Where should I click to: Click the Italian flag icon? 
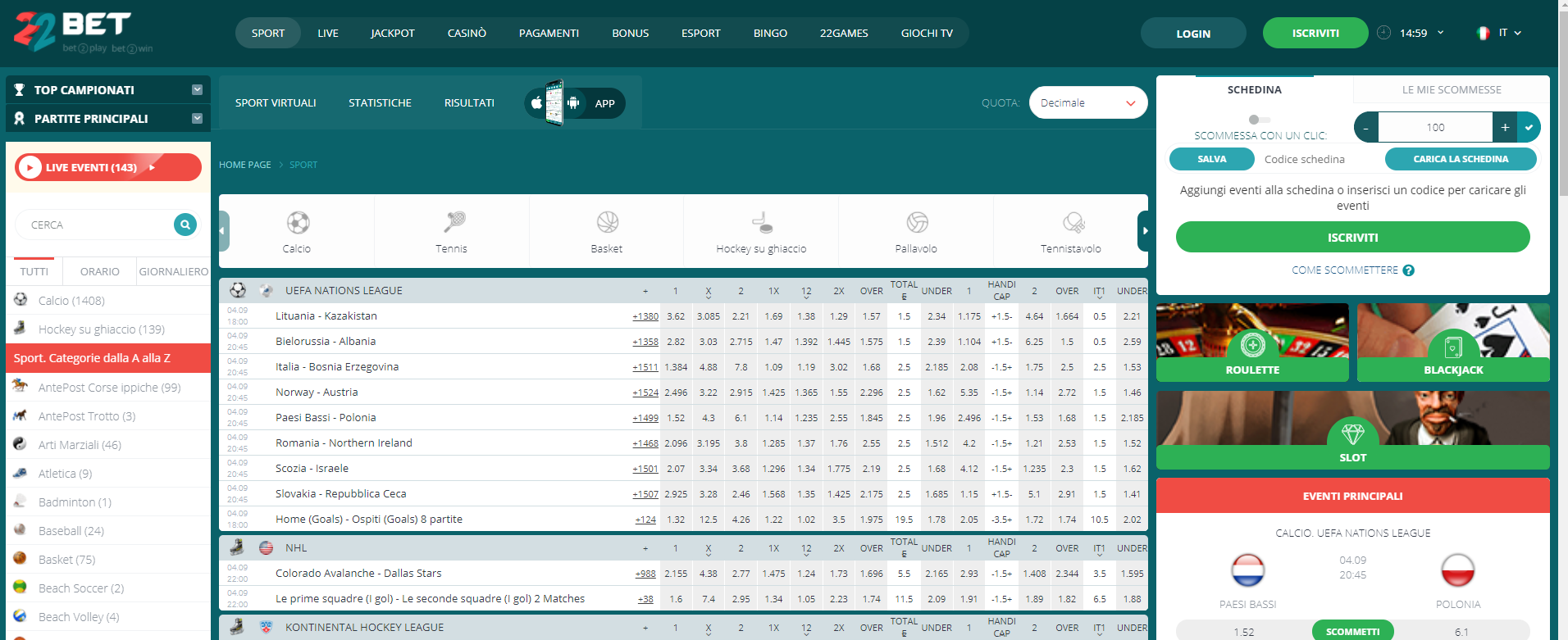point(1483,33)
